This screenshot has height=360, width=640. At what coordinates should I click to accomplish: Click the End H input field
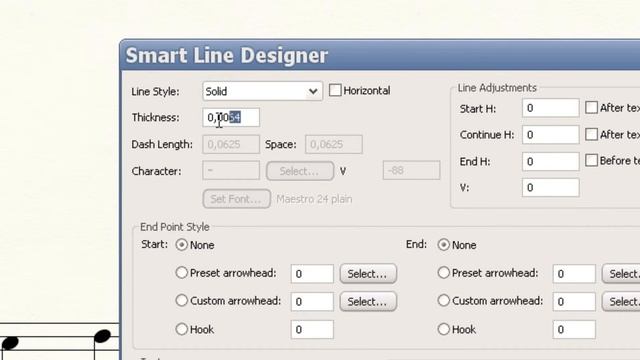pyautogui.click(x=550, y=162)
